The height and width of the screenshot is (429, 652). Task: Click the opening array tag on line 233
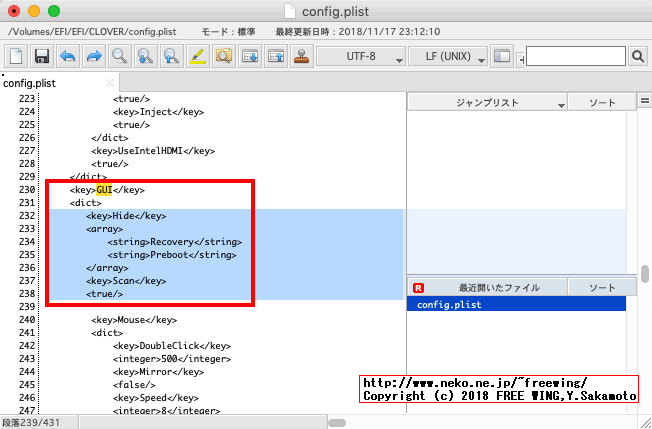point(104,229)
